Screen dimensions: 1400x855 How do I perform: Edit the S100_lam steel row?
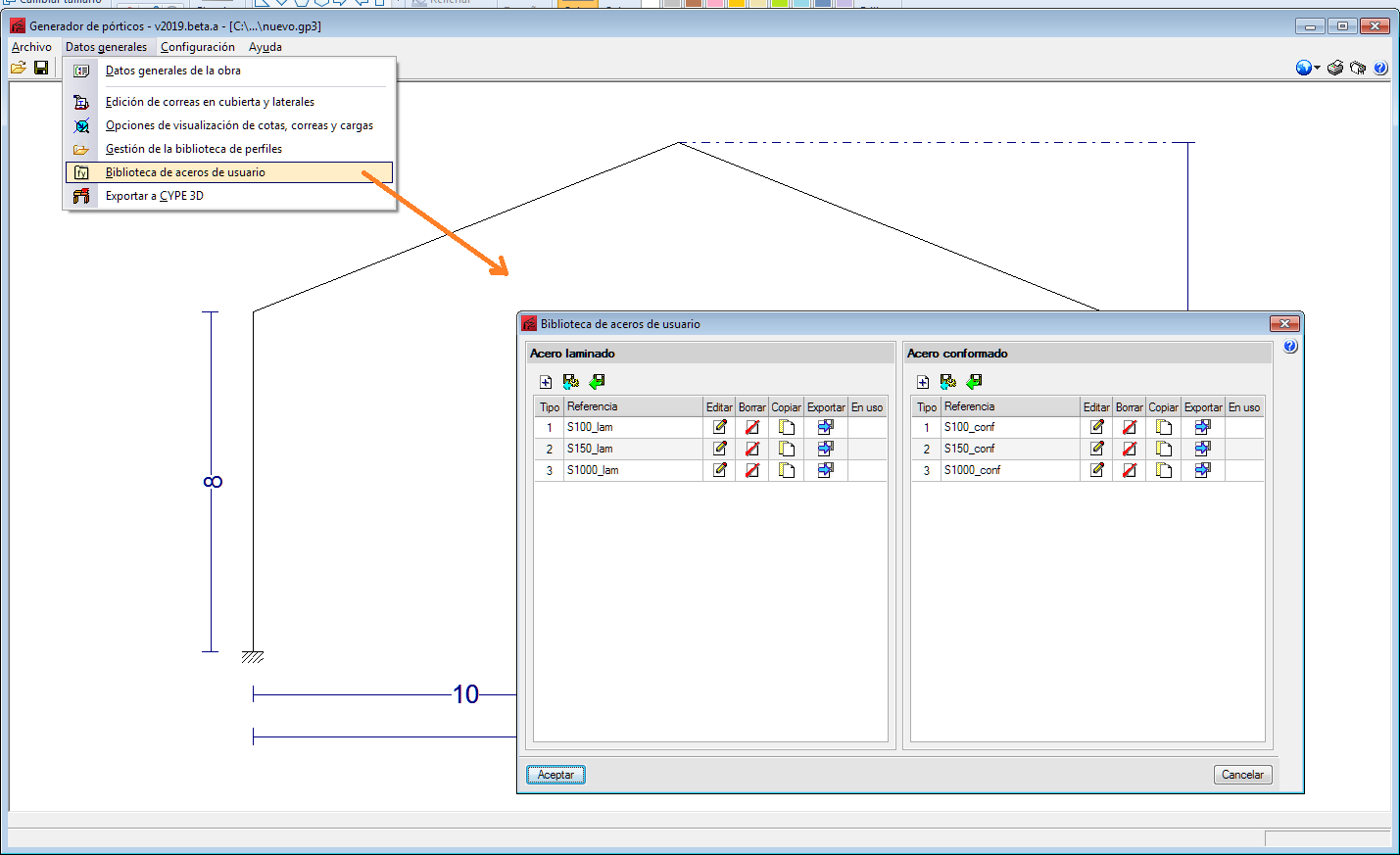pyautogui.click(x=720, y=427)
